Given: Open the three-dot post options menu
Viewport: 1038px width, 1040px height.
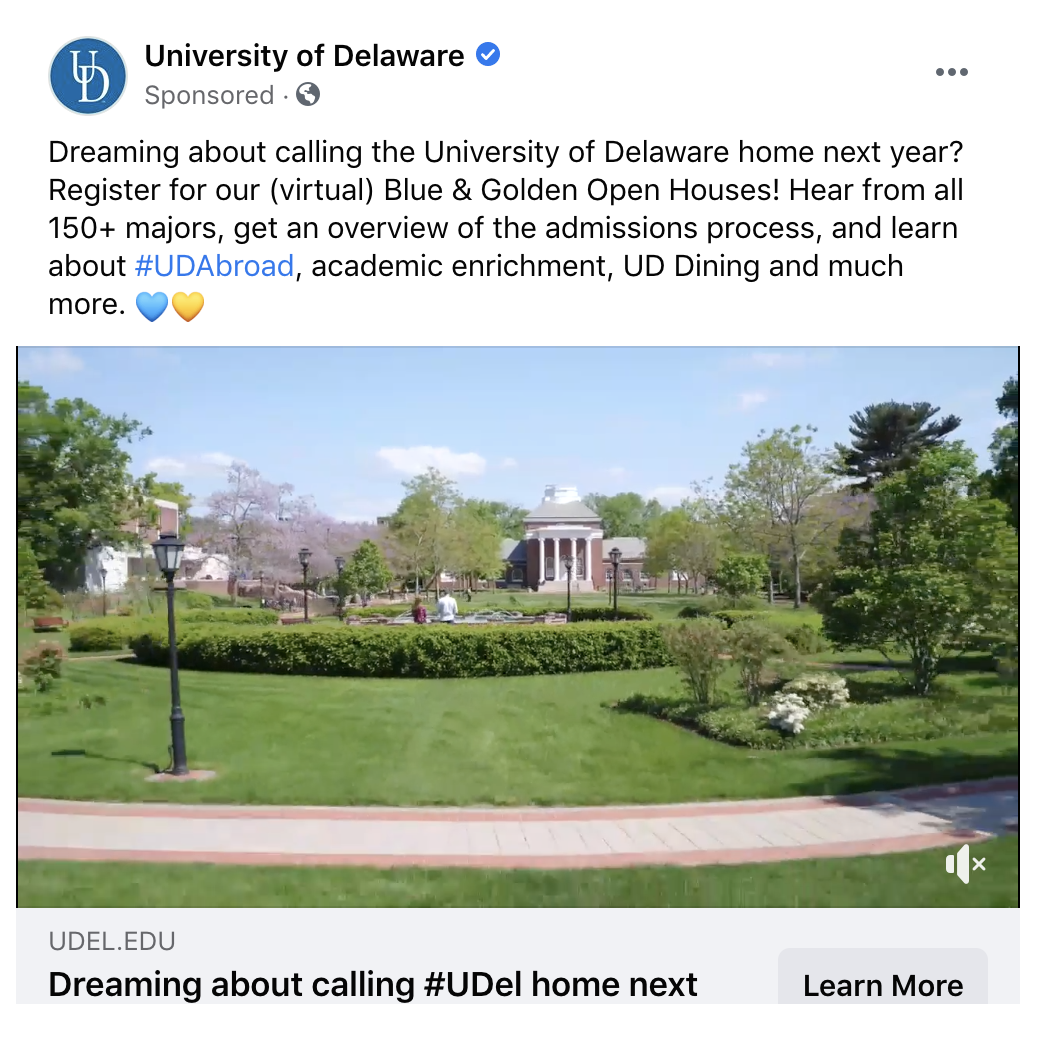Looking at the screenshot, I should pyautogui.click(x=951, y=72).
